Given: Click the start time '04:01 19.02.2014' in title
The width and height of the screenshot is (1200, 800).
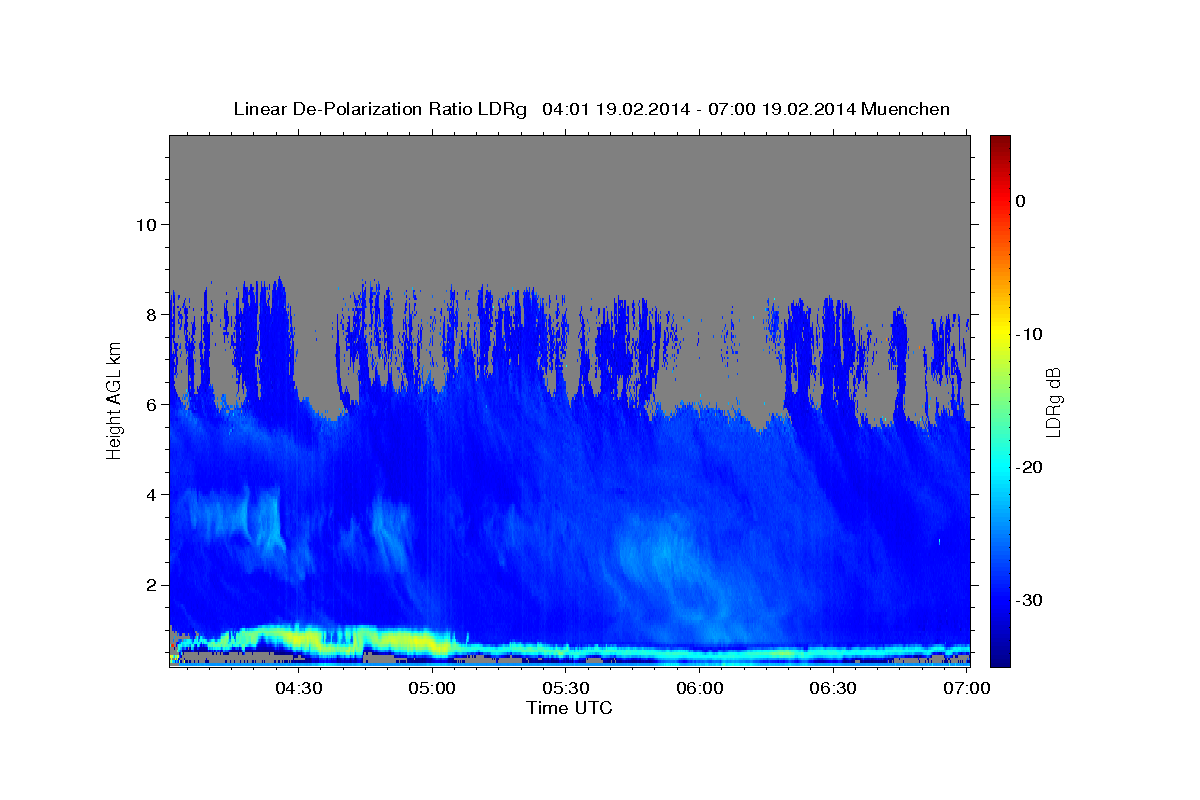Looking at the screenshot, I should pos(615,109).
